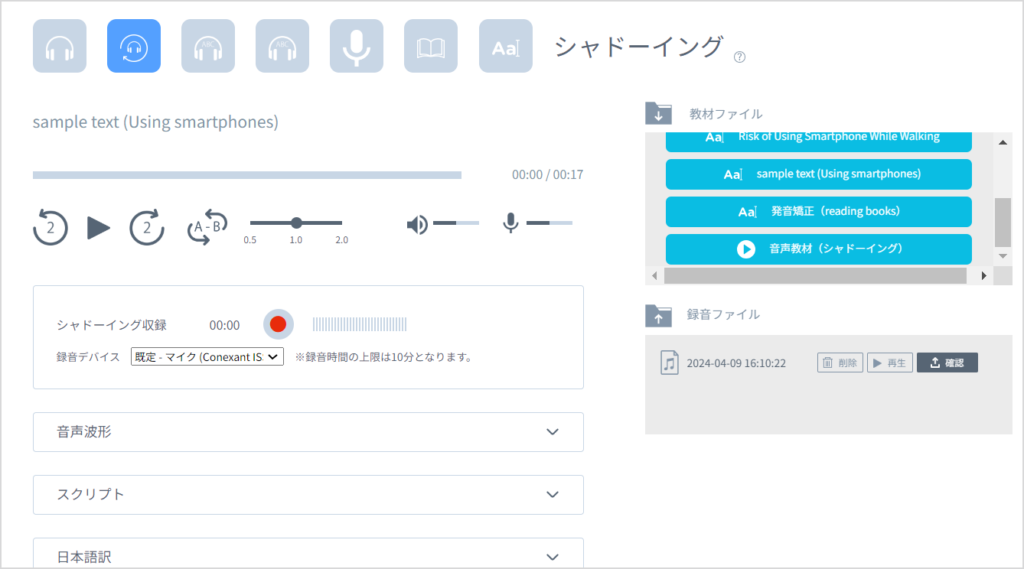The width and height of the screenshot is (1024, 569).
Task: Skip forward 2 seconds
Action: 146,227
